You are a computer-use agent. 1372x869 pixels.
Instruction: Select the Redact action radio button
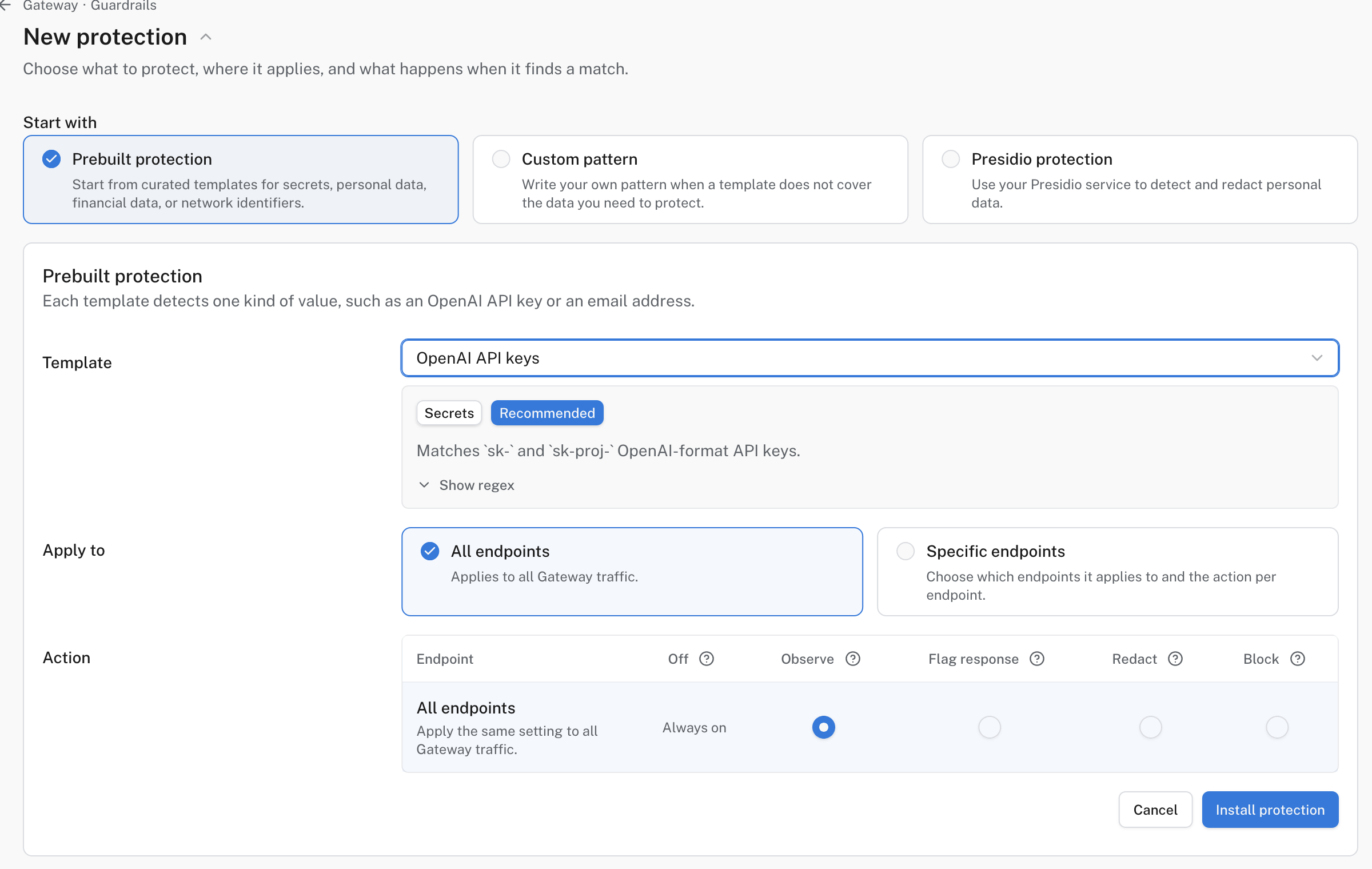click(x=1151, y=727)
